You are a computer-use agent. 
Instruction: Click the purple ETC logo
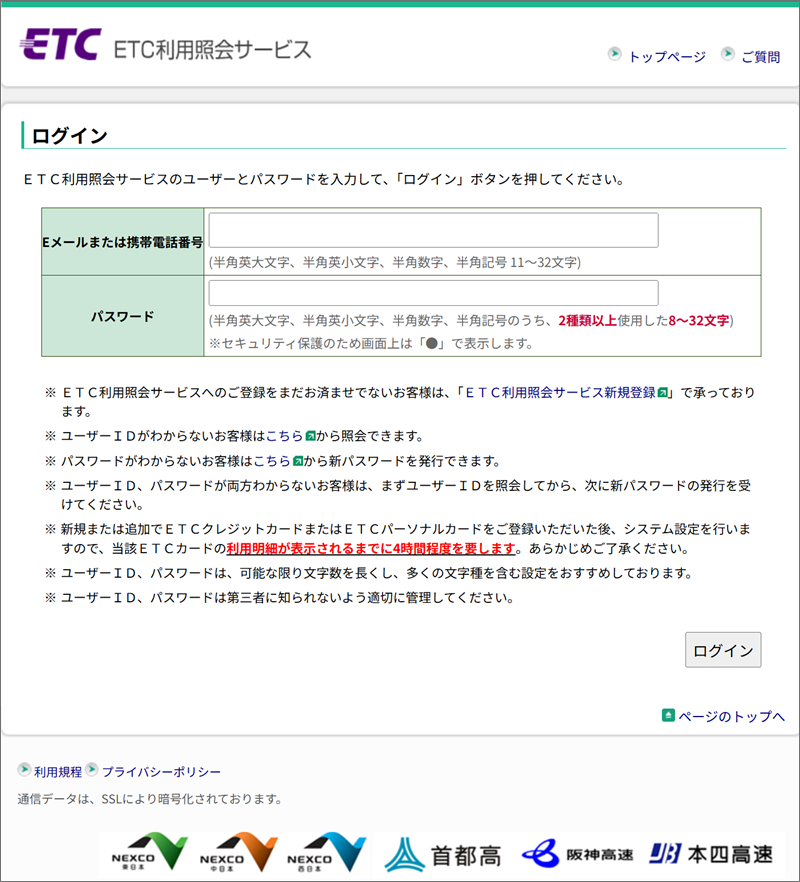[x=60, y=44]
